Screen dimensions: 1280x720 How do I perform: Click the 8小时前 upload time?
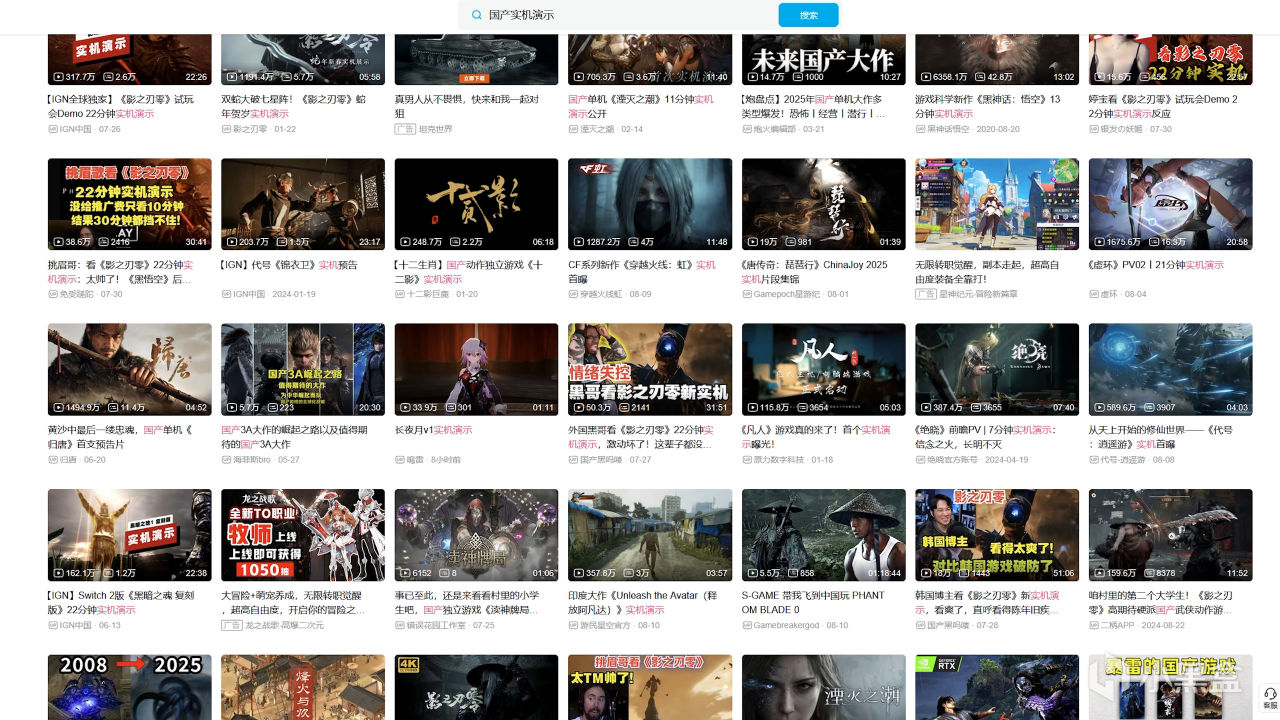446,460
